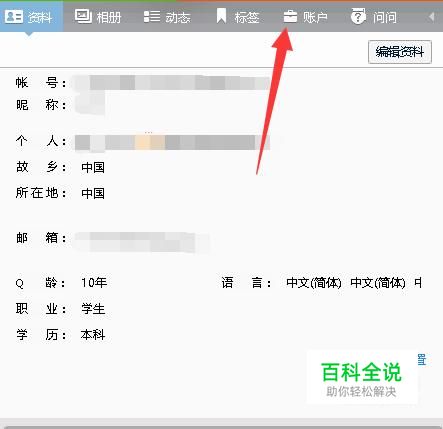Select hometown value 中国 beside 故乡
Viewport: 443px width, 429px height.
point(93,167)
